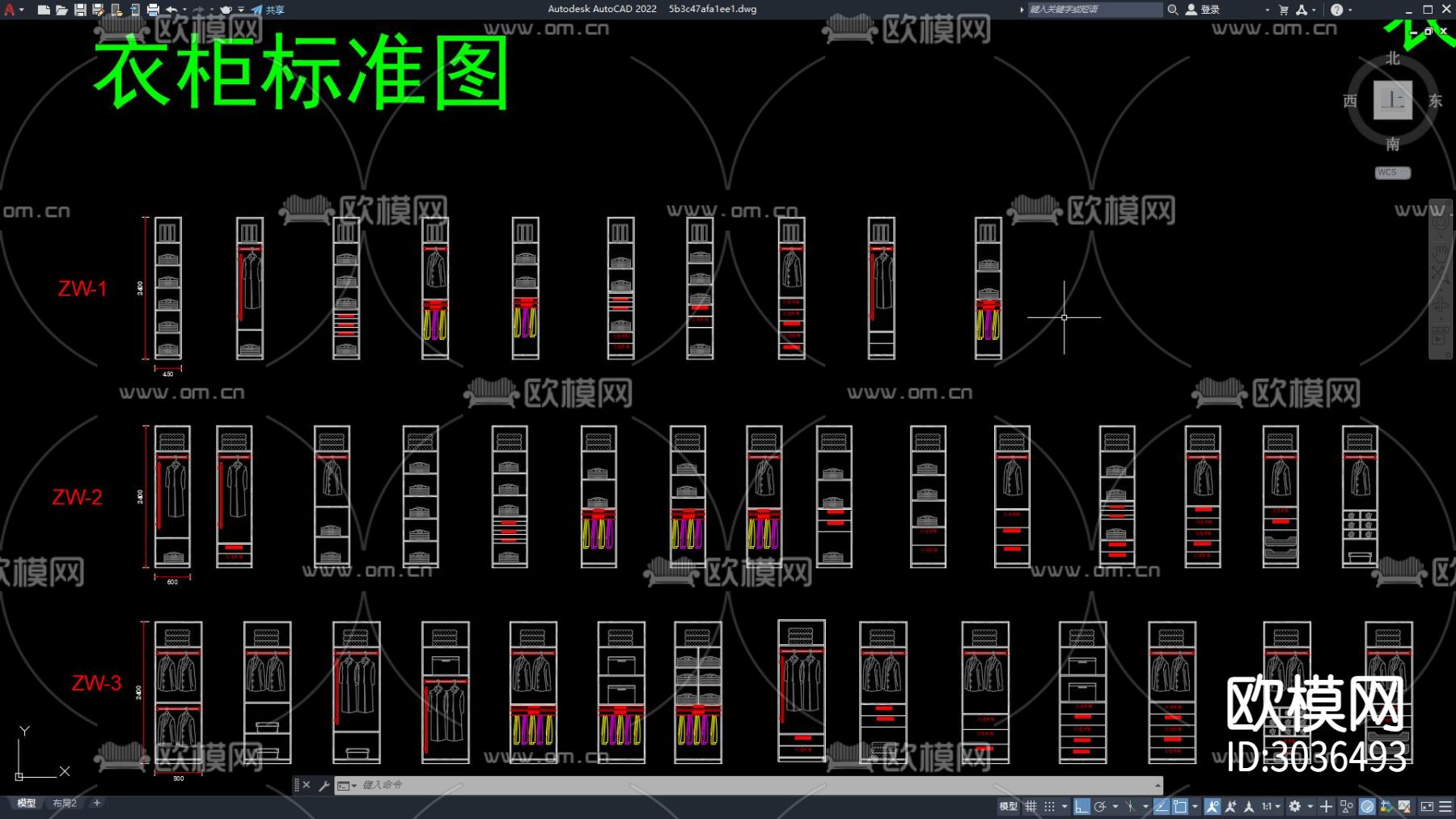This screenshot has height=819, width=1456.
Task: Plot the drawing with printer icon
Action: click(x=153, y=10)
